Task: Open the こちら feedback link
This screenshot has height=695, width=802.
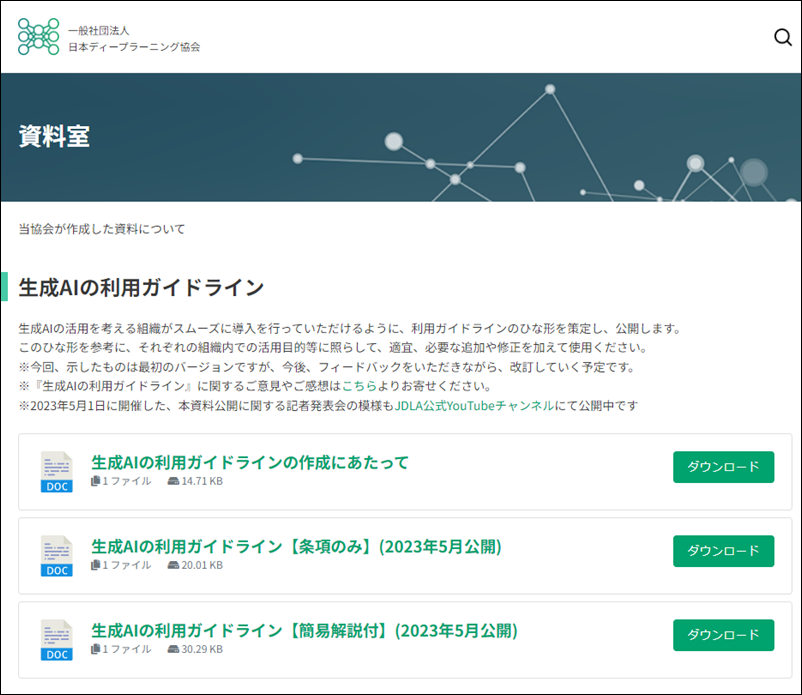Action: pos(359,386)
